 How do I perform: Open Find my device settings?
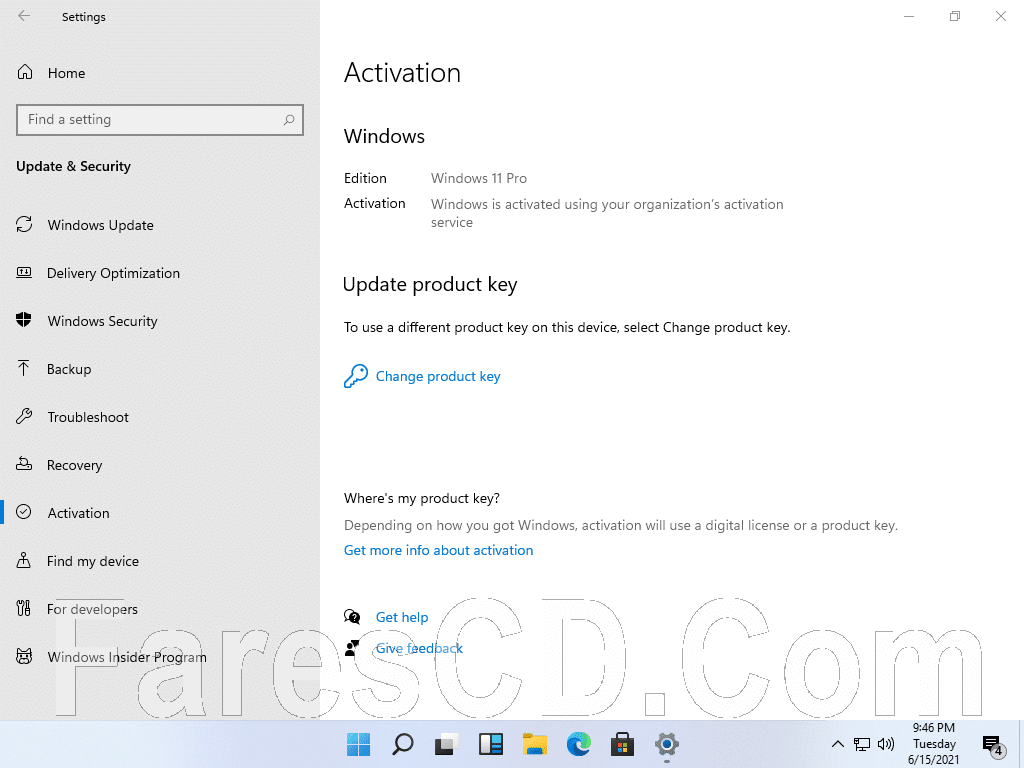point(93,561)
